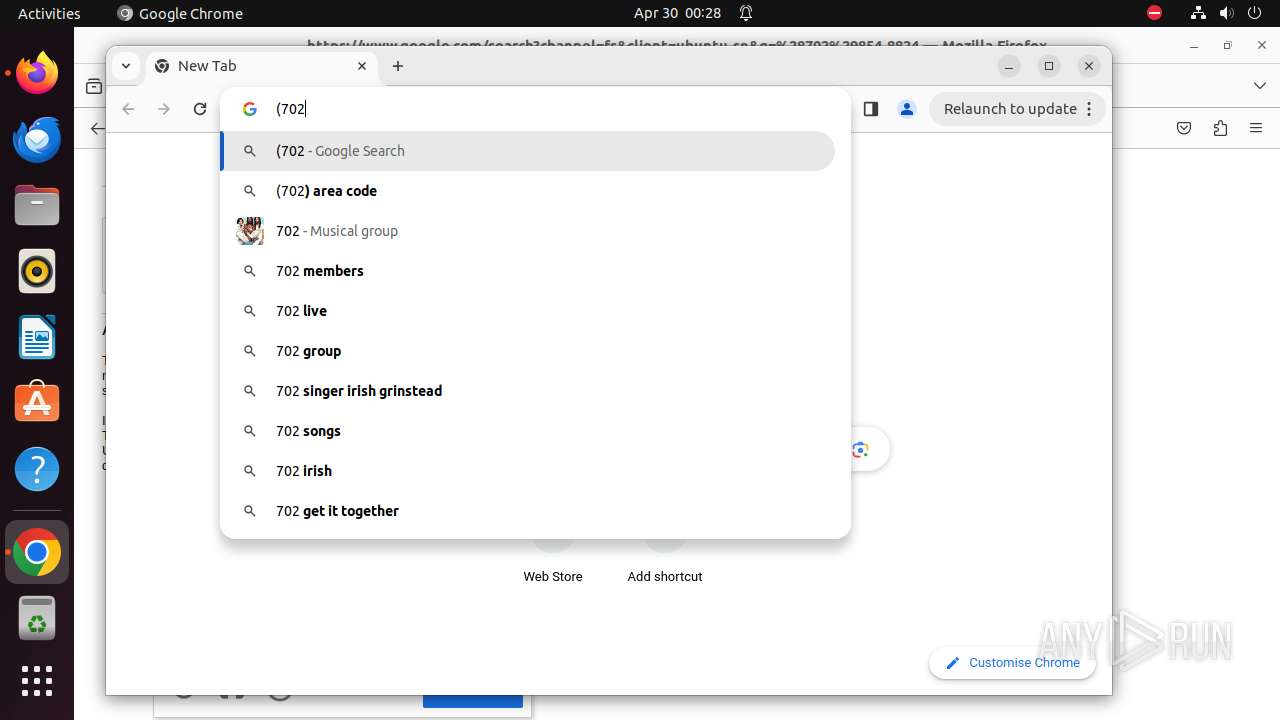The height and width of the screenshot is (720, 1280).
Task: Open Thunderbird mail from dock
Action: 37,139
